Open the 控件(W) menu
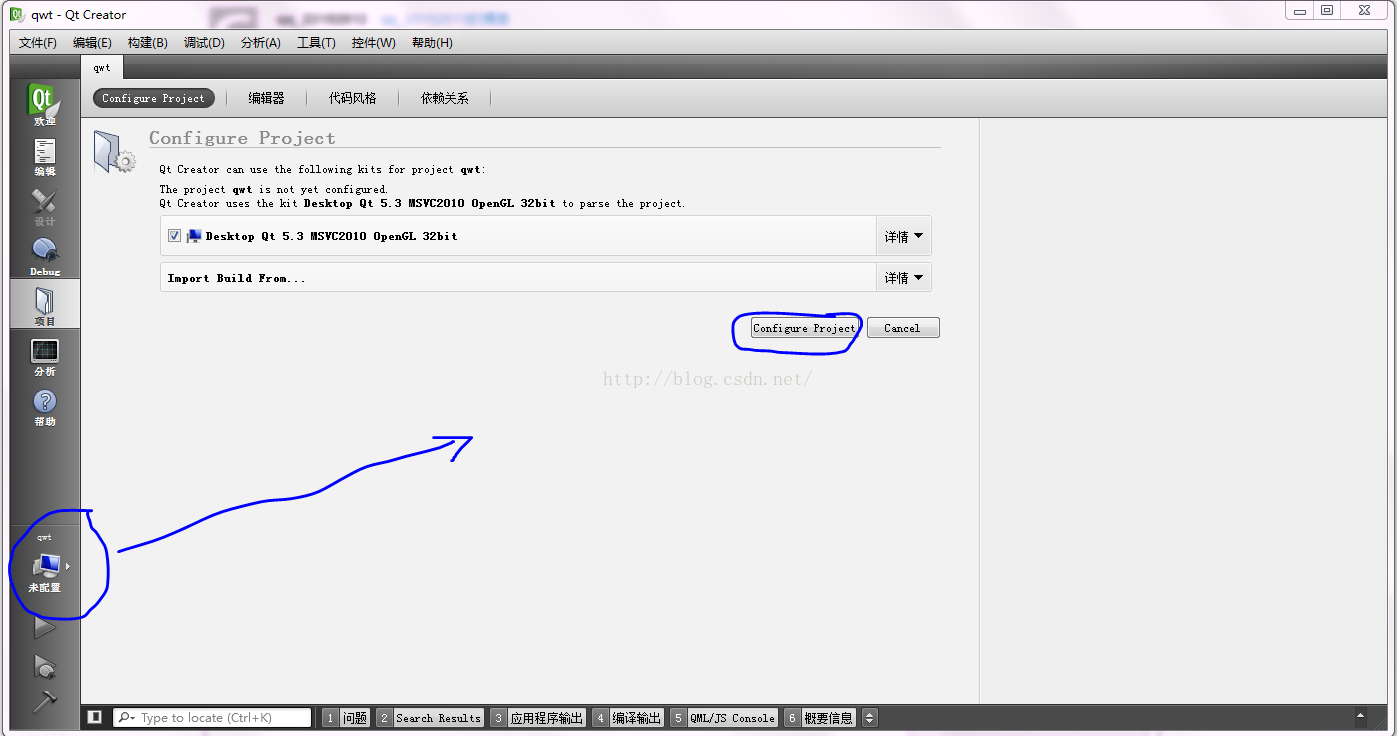 click(373, 43)
